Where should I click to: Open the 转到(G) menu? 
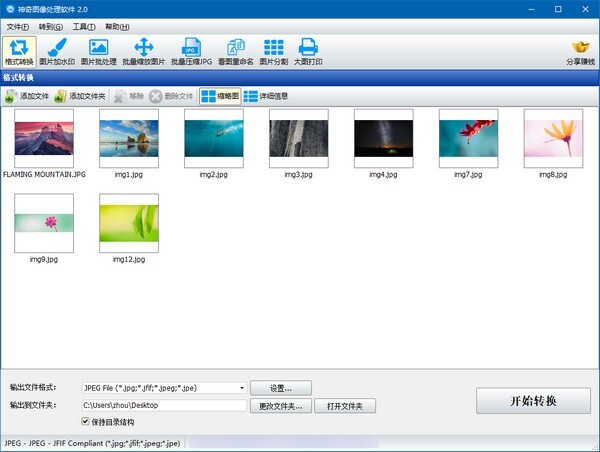pyautogui.click(x=51, y=27)
